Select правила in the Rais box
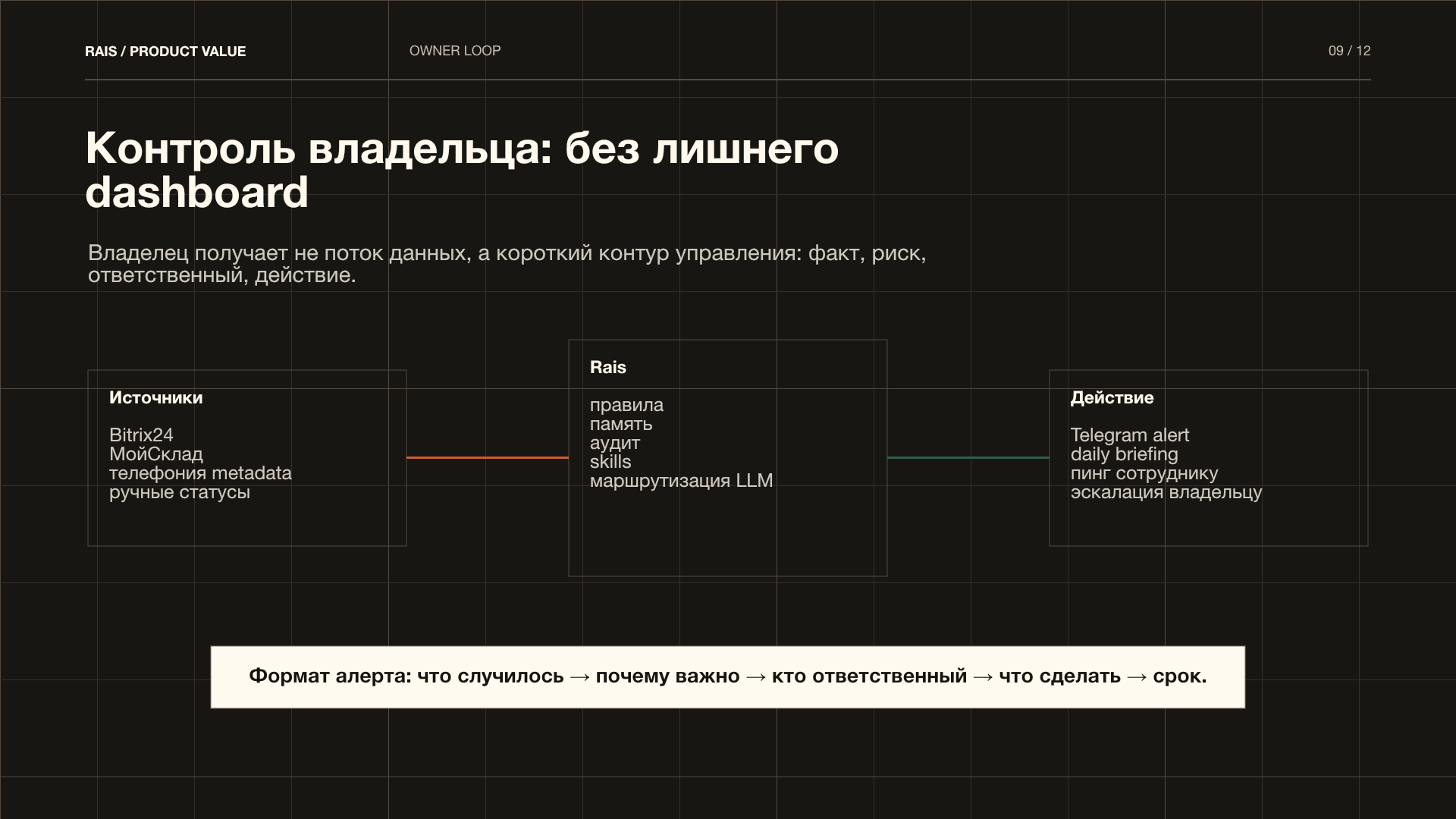 coord(627,405)
